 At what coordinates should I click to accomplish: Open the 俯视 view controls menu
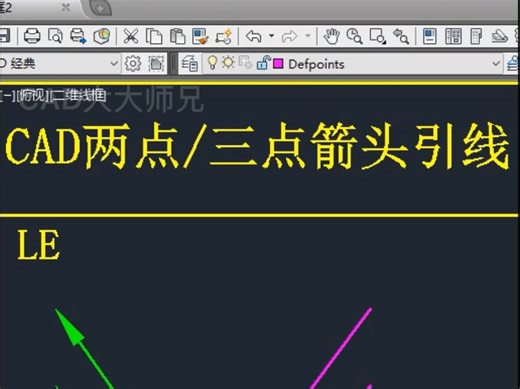(32, 96)
